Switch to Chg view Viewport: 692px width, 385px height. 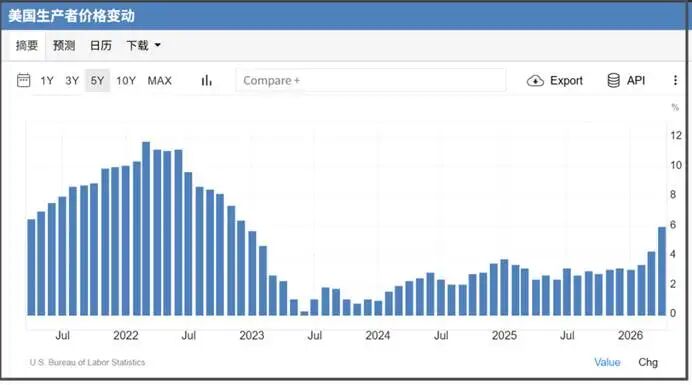click(x=648, y=362)
